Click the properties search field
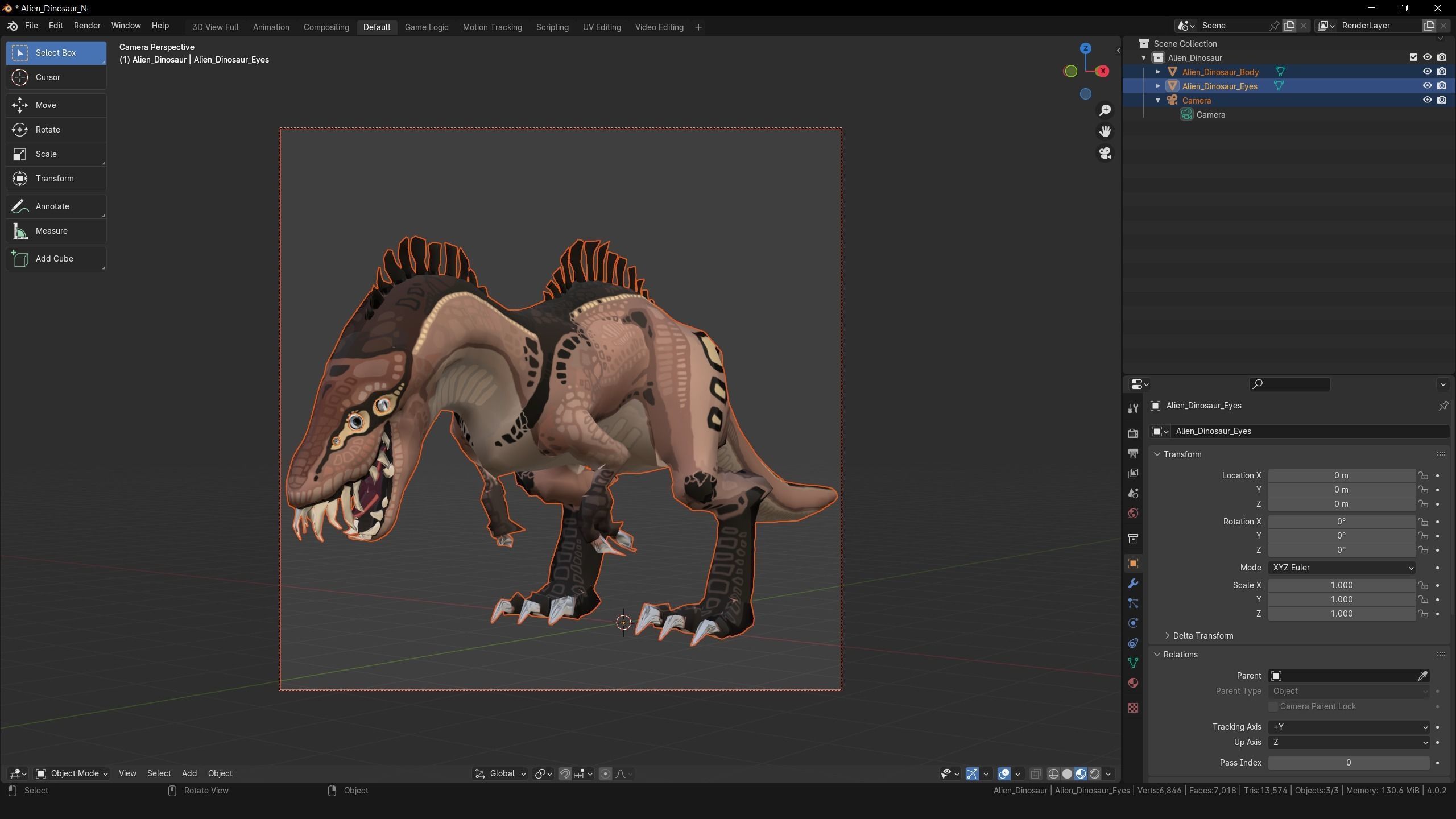 [x=1289, y=384]
